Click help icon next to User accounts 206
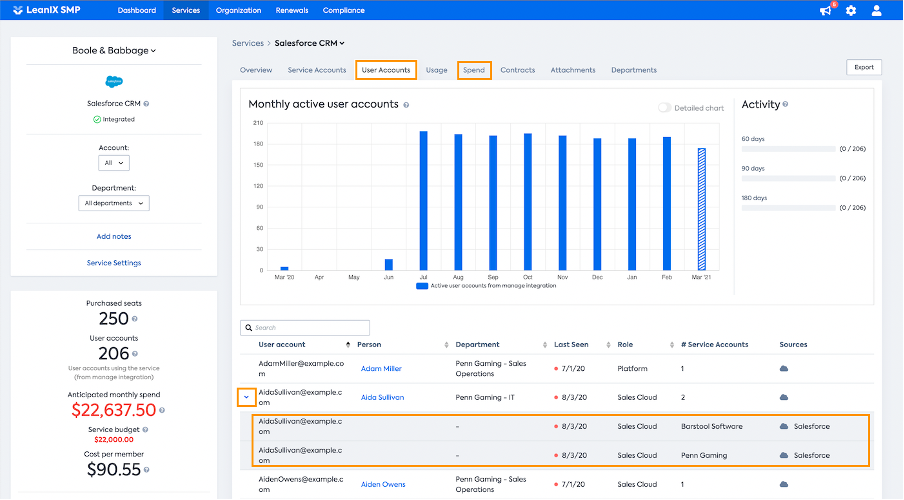This screenshot has width=904, height=500. (x=135, y=354)
